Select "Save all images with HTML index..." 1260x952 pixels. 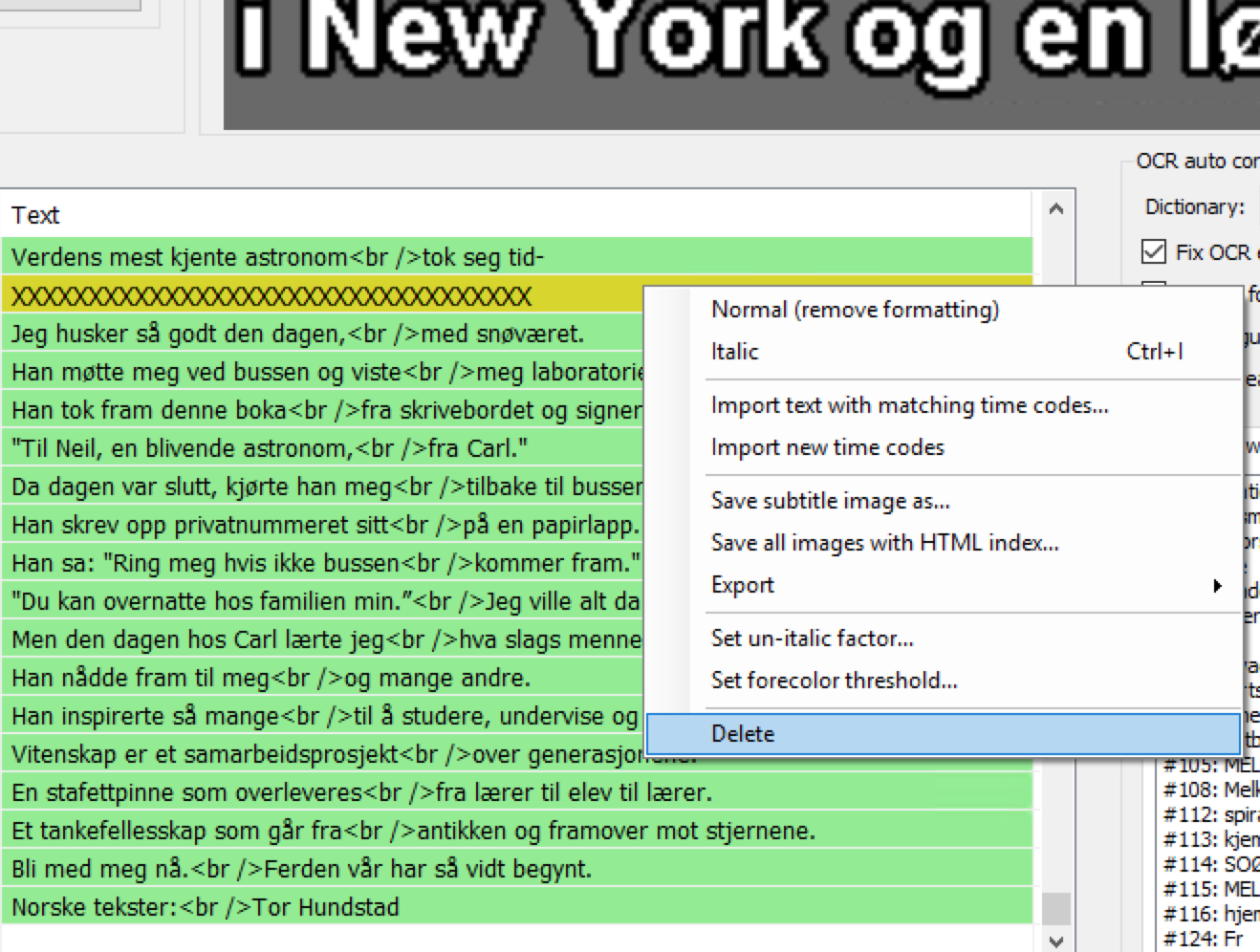point(885,543)
